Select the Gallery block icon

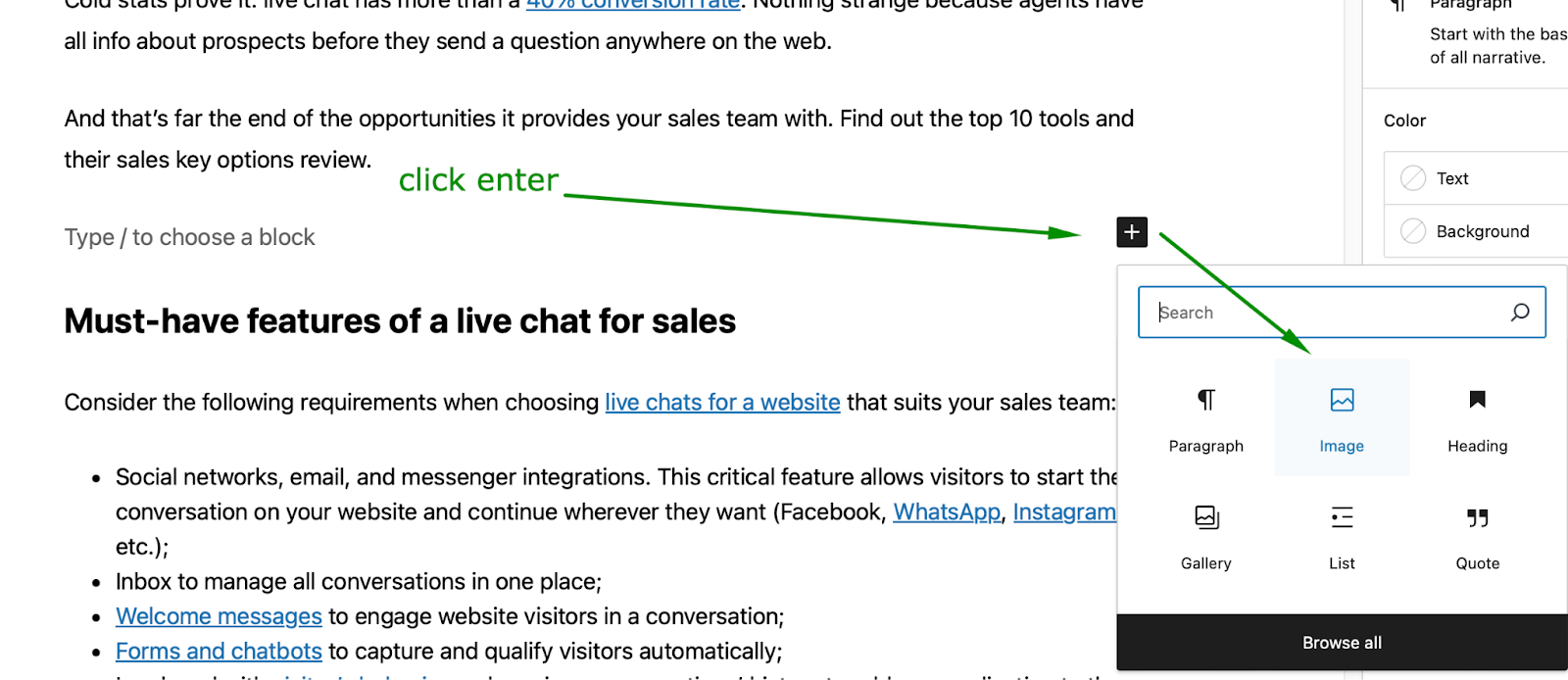[1205, 517]
